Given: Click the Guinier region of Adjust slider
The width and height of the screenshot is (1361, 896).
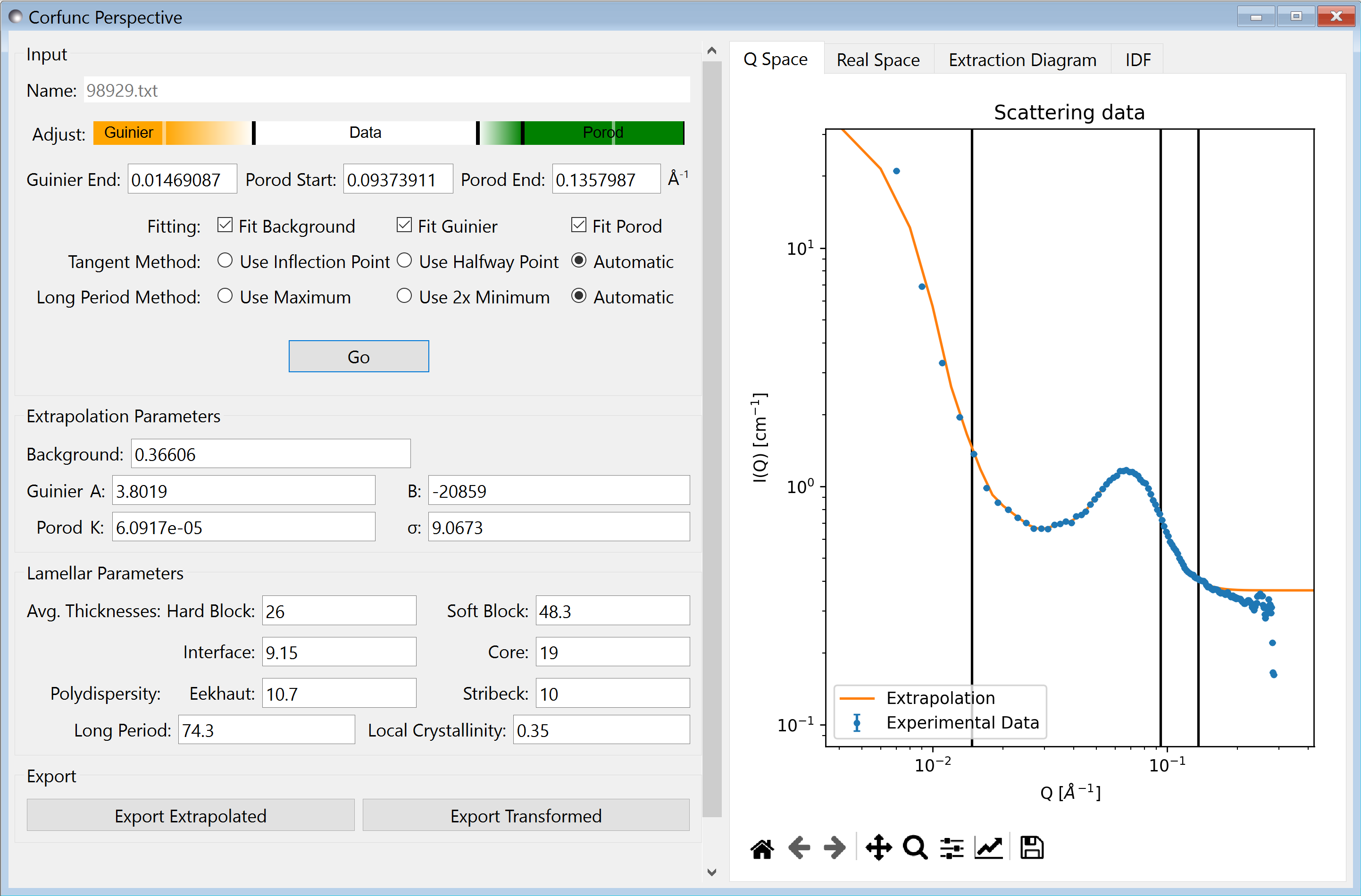Looking at the screenshot, I should coord(129,133).
